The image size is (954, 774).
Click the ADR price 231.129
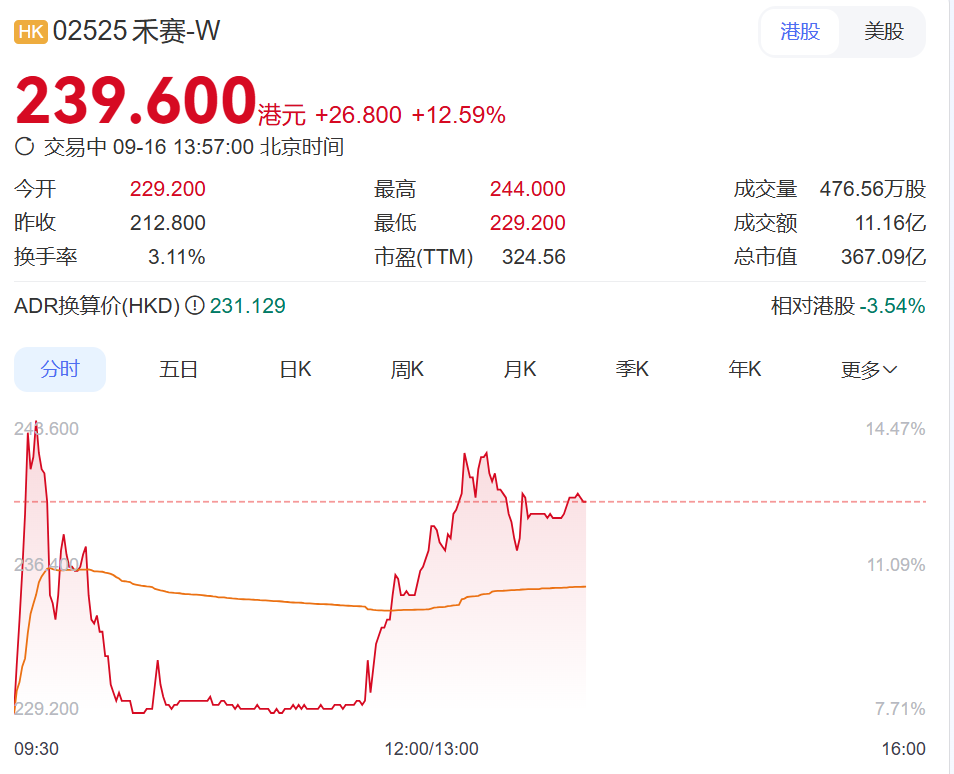248,306
